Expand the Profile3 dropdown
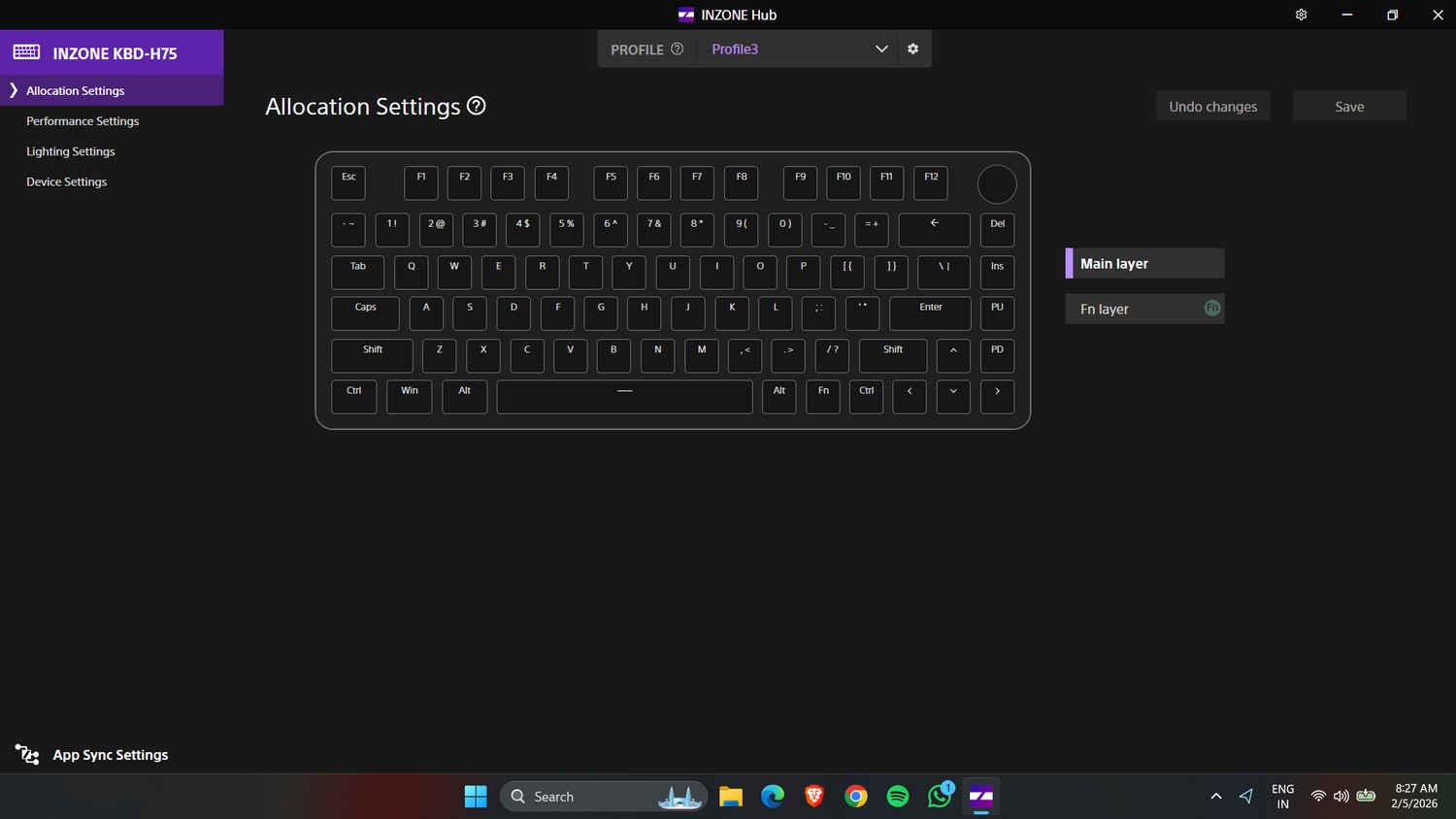This screenshot has height=819, width=1456. coord(880,49)
